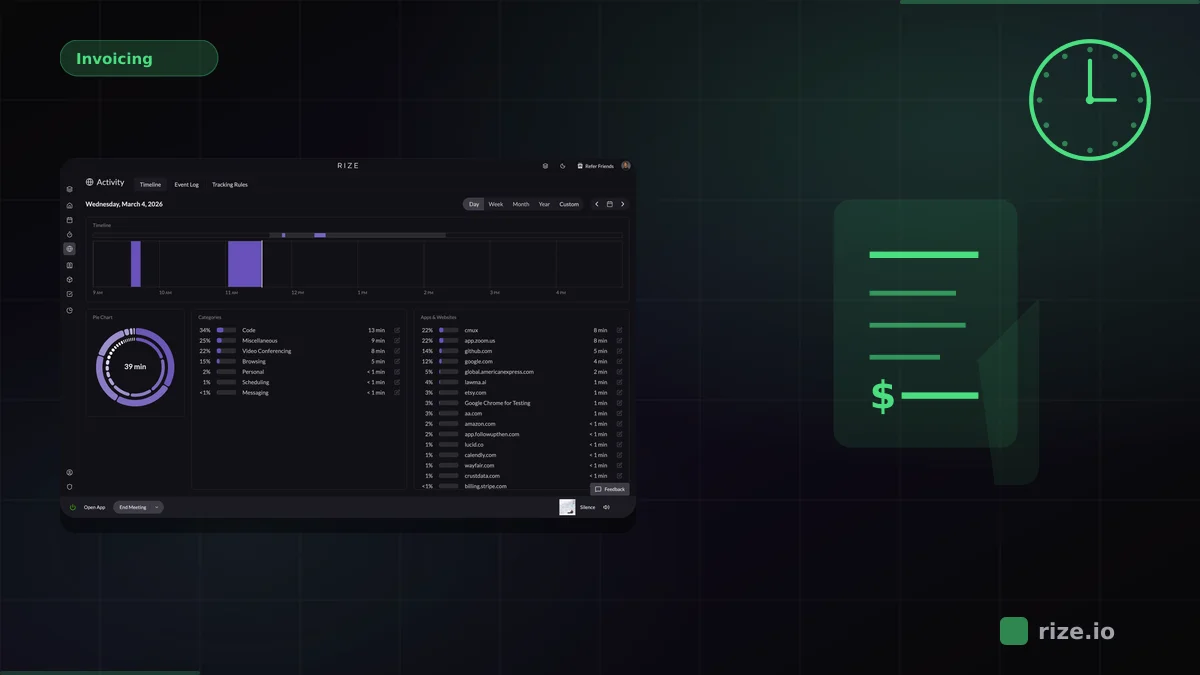Screen dimensions: 1200x675
Task: Toggle the green power tracking button
Action: click(x=72, y=507)
